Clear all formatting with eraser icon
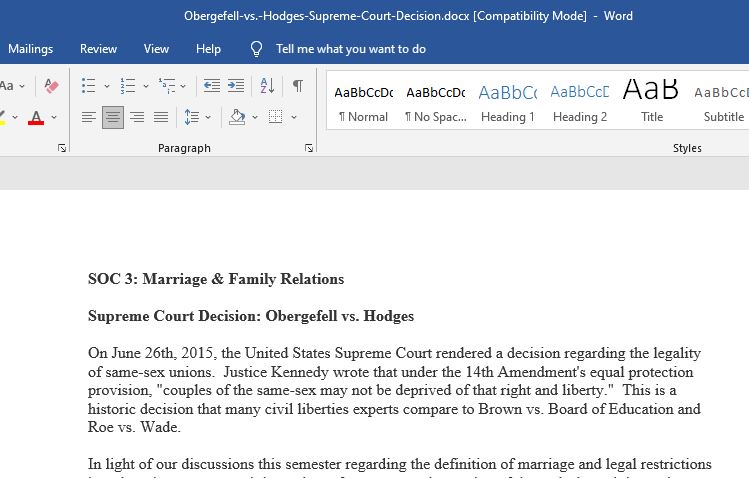Screen dimensions: 749x478 pyautogui.click(x=51, y=86)
